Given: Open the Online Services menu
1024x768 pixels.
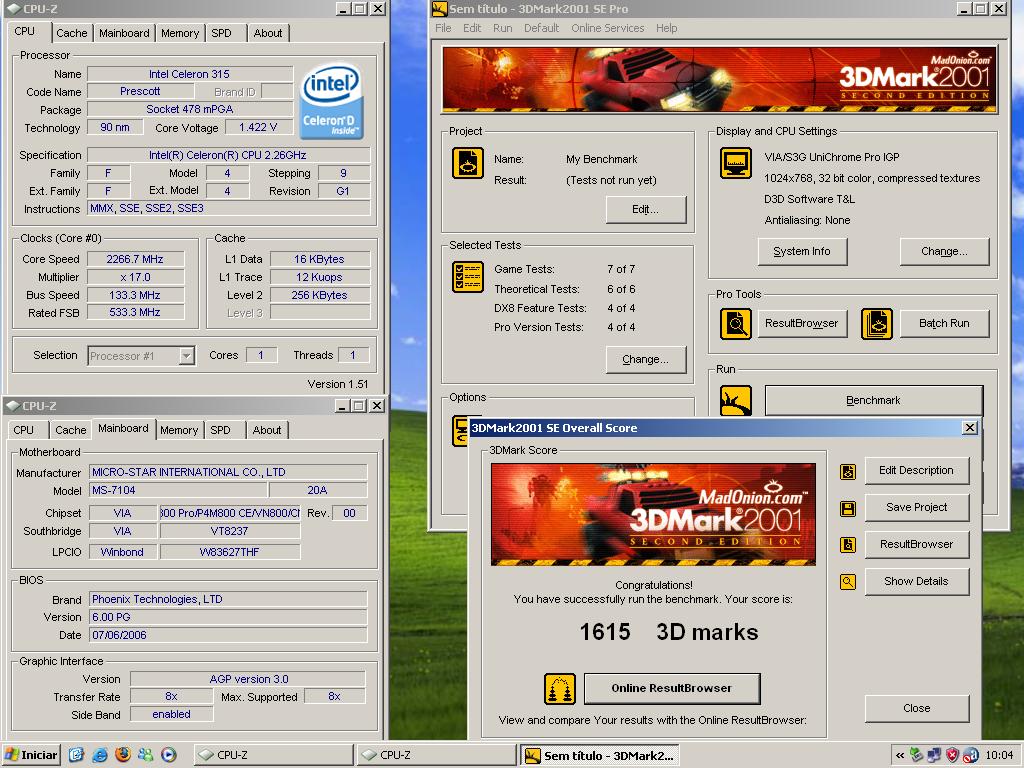Looking at the screenshot, I should click(x=607, y=28).
